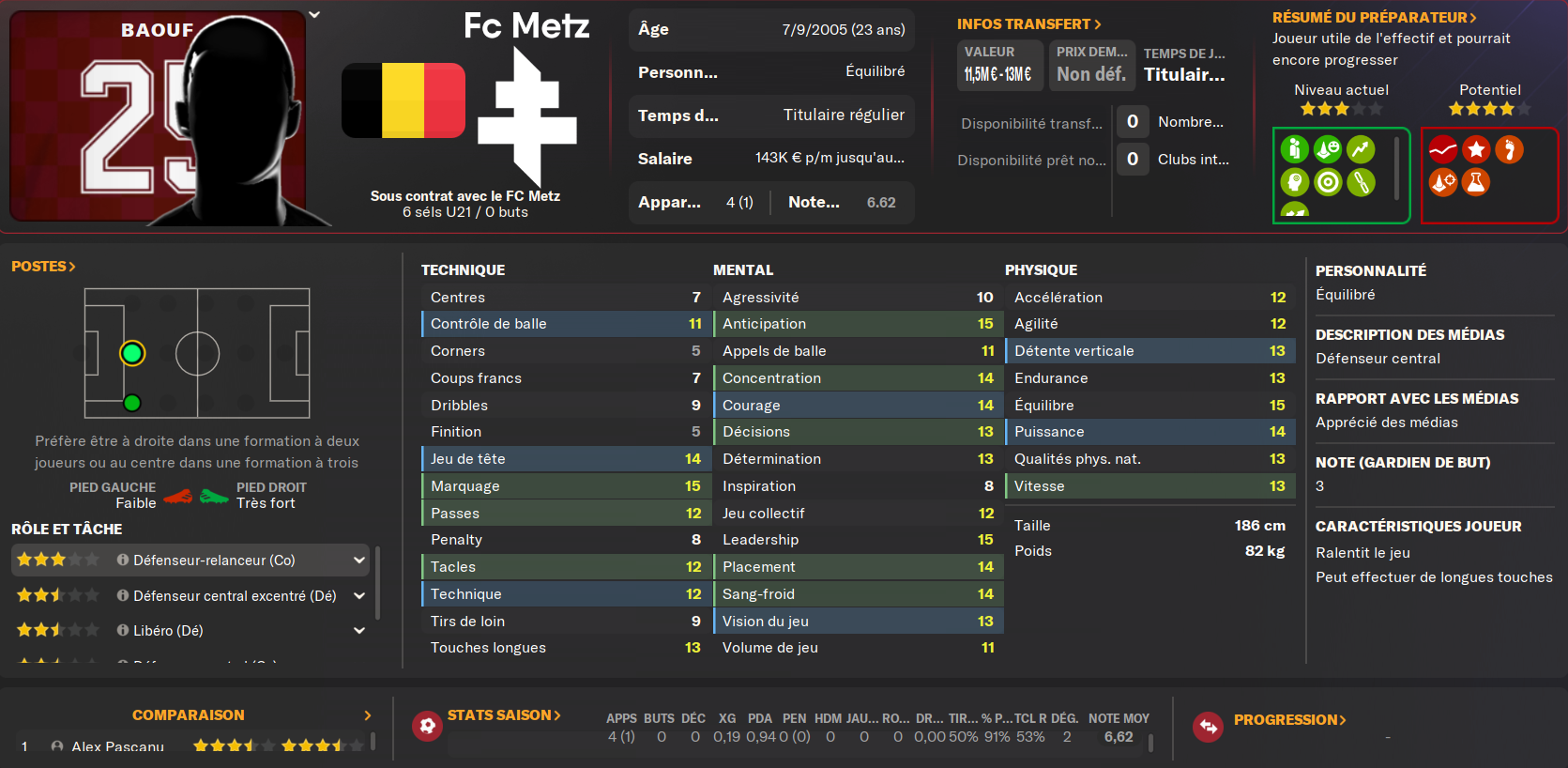This screenshot has width=1568, height=768.
Task: Click the arrows icon beside Progression
Action: click(x=1208, y=726)
